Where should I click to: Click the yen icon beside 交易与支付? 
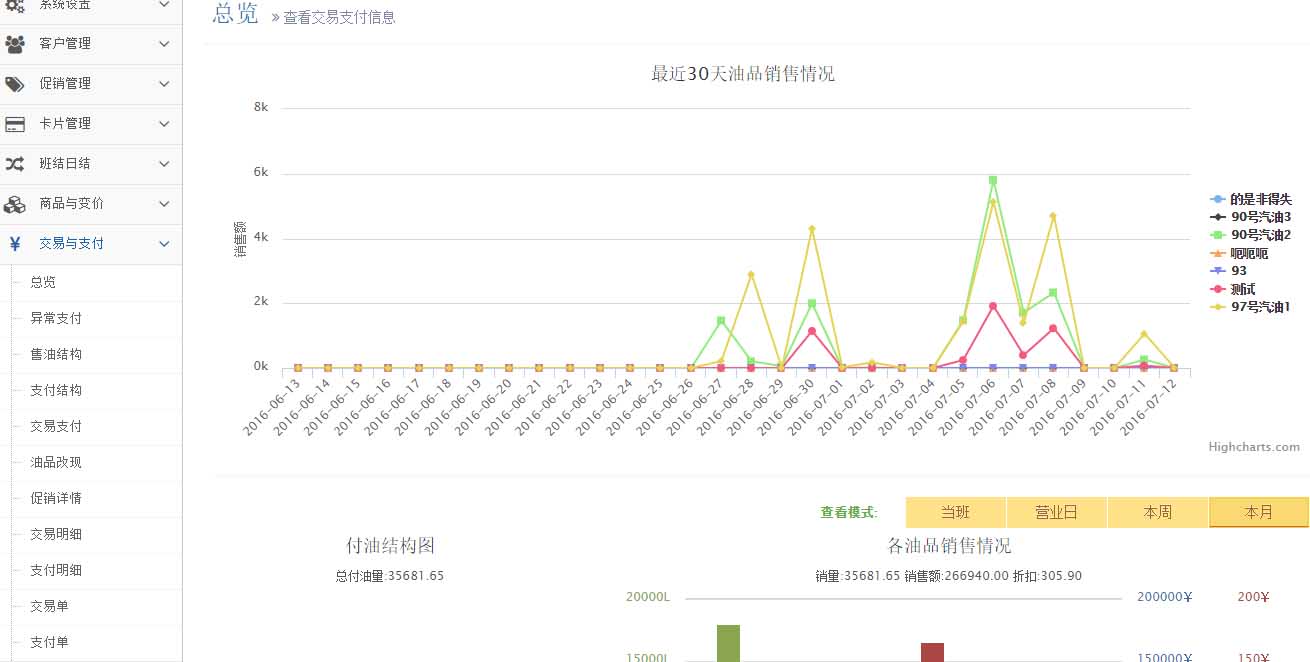click(x=15, y=244)
